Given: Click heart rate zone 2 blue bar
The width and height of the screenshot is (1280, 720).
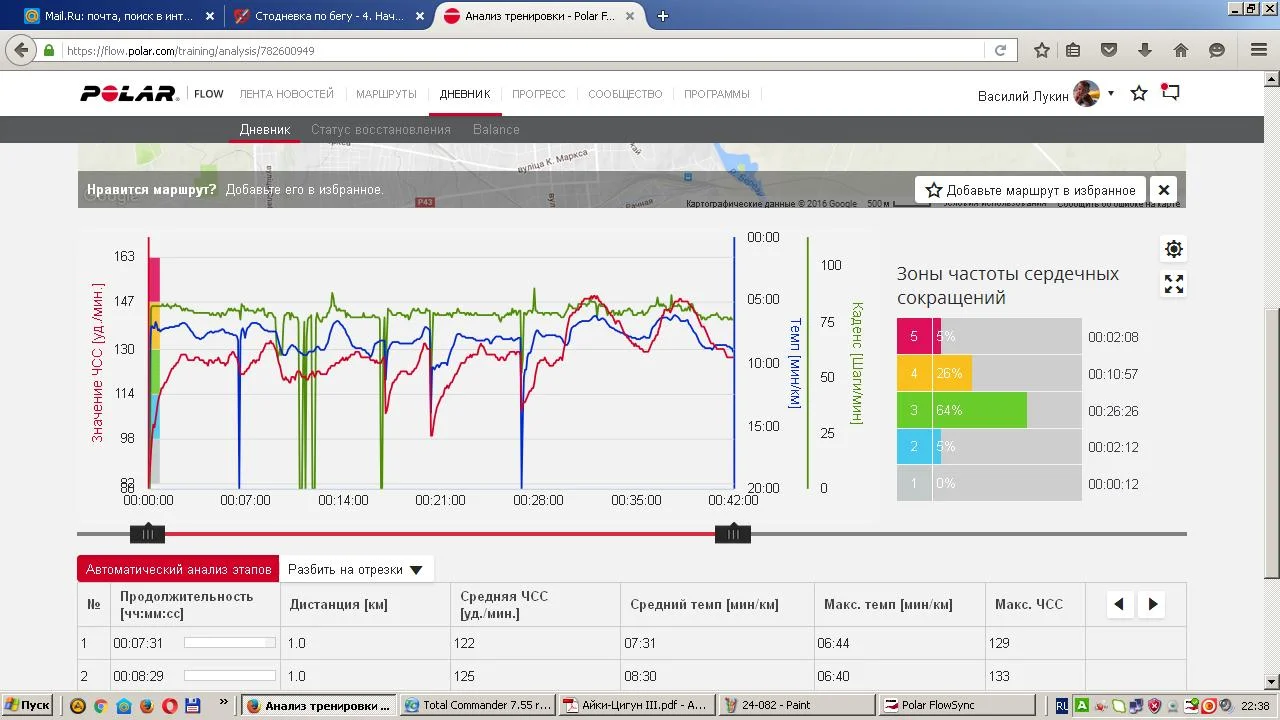Looking at the screenshot, I should (x=919, y=447).
